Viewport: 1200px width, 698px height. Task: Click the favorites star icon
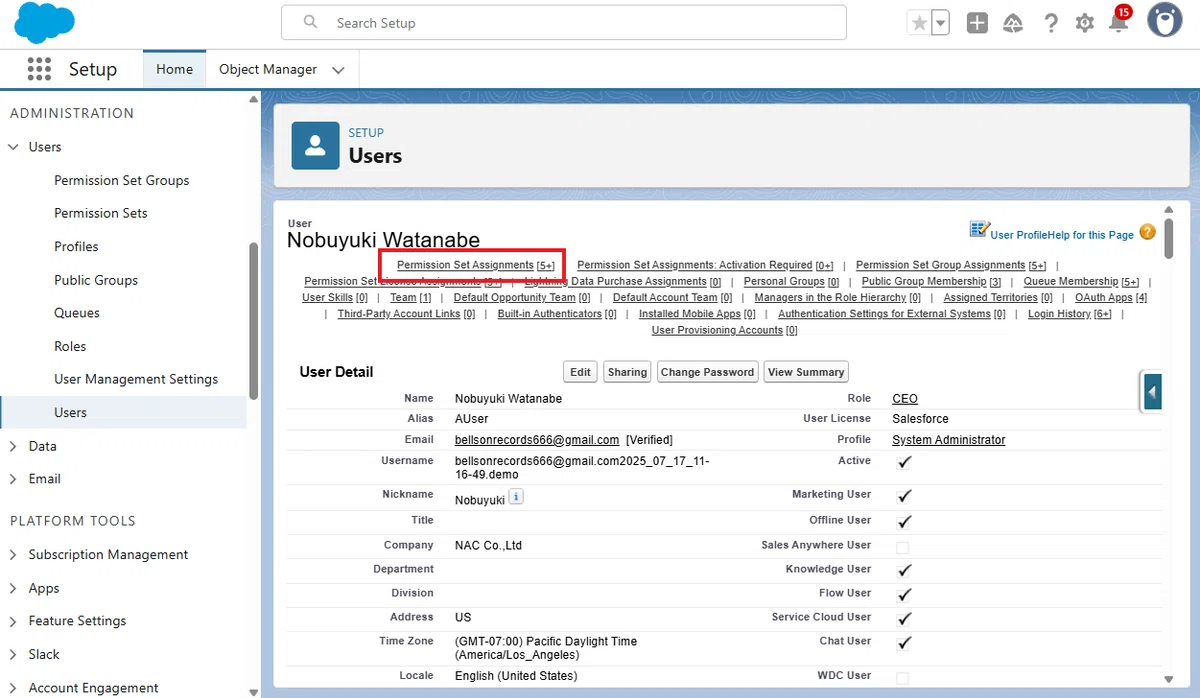coord(919,23)
